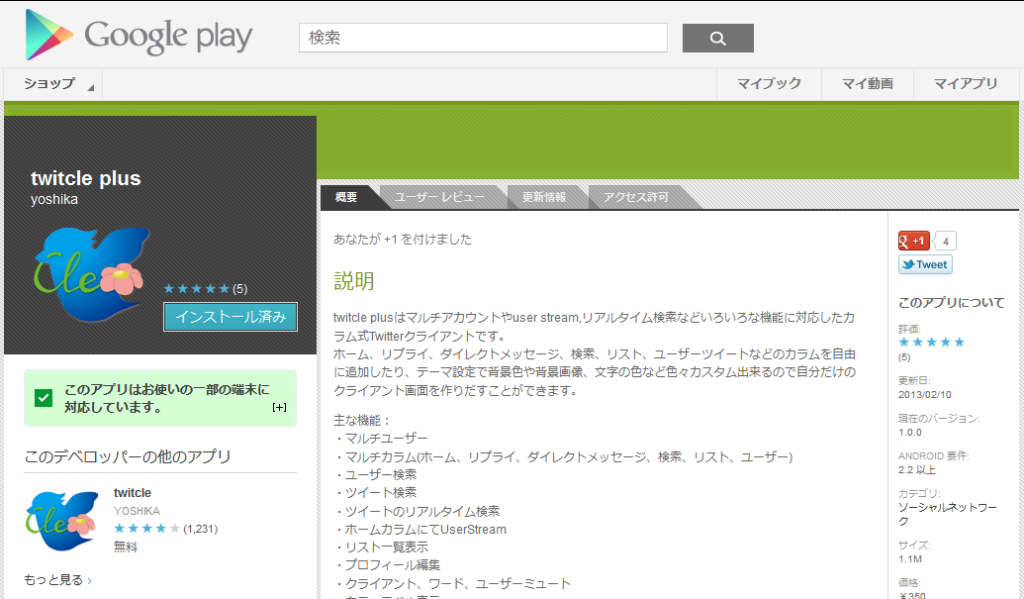Click the もっと見る link

tap(57, 580)
